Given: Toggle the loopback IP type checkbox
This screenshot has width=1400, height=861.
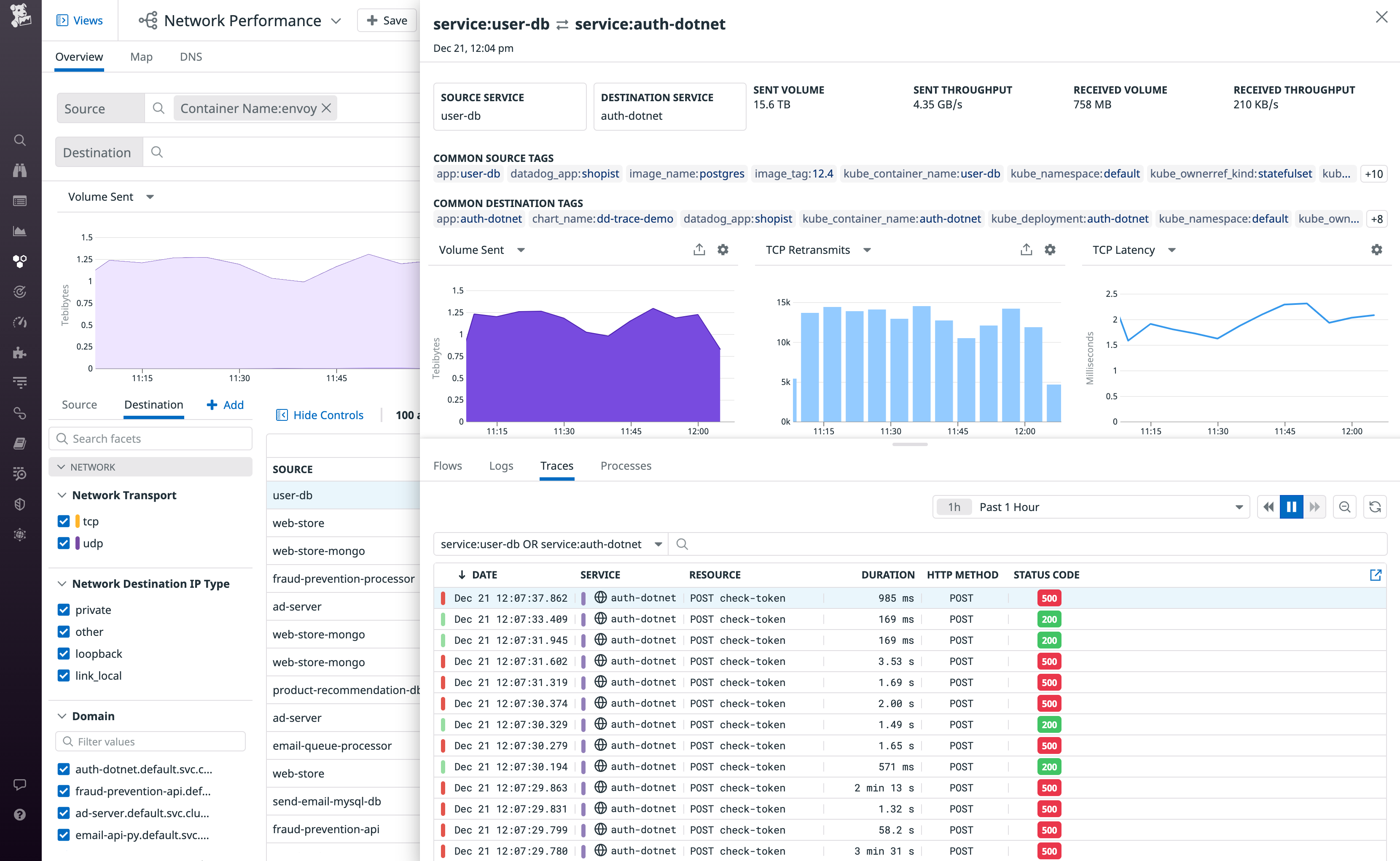Looking at the screenshot, I should [x=64, y=654].
